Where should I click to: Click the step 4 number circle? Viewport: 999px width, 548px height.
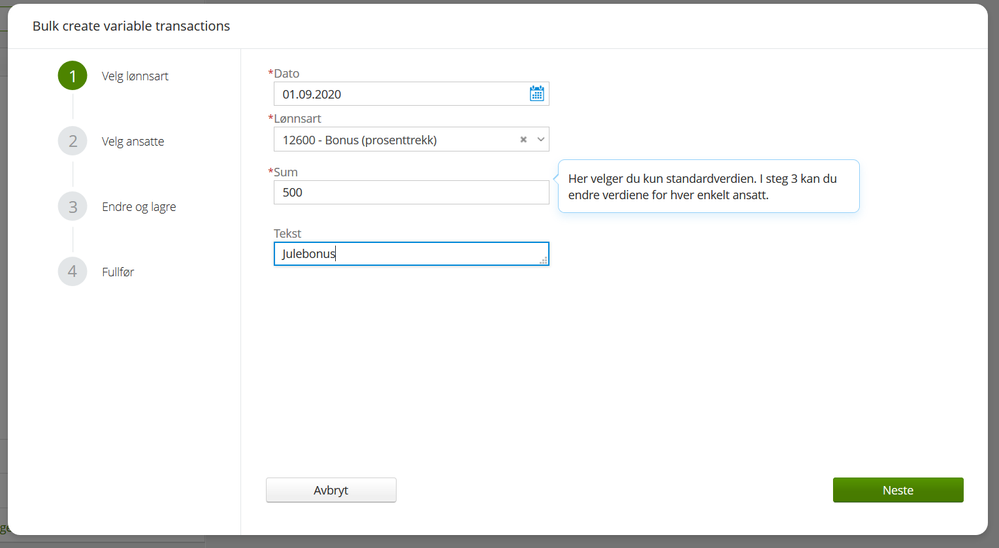[x=72, y=272]
